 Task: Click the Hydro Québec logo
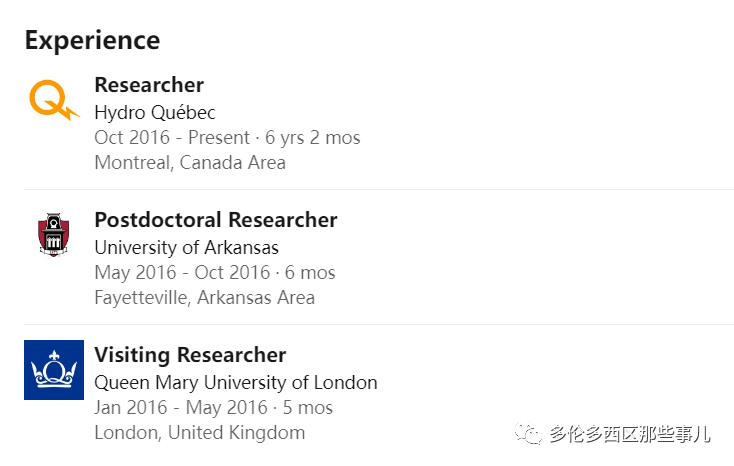[54, 100]
